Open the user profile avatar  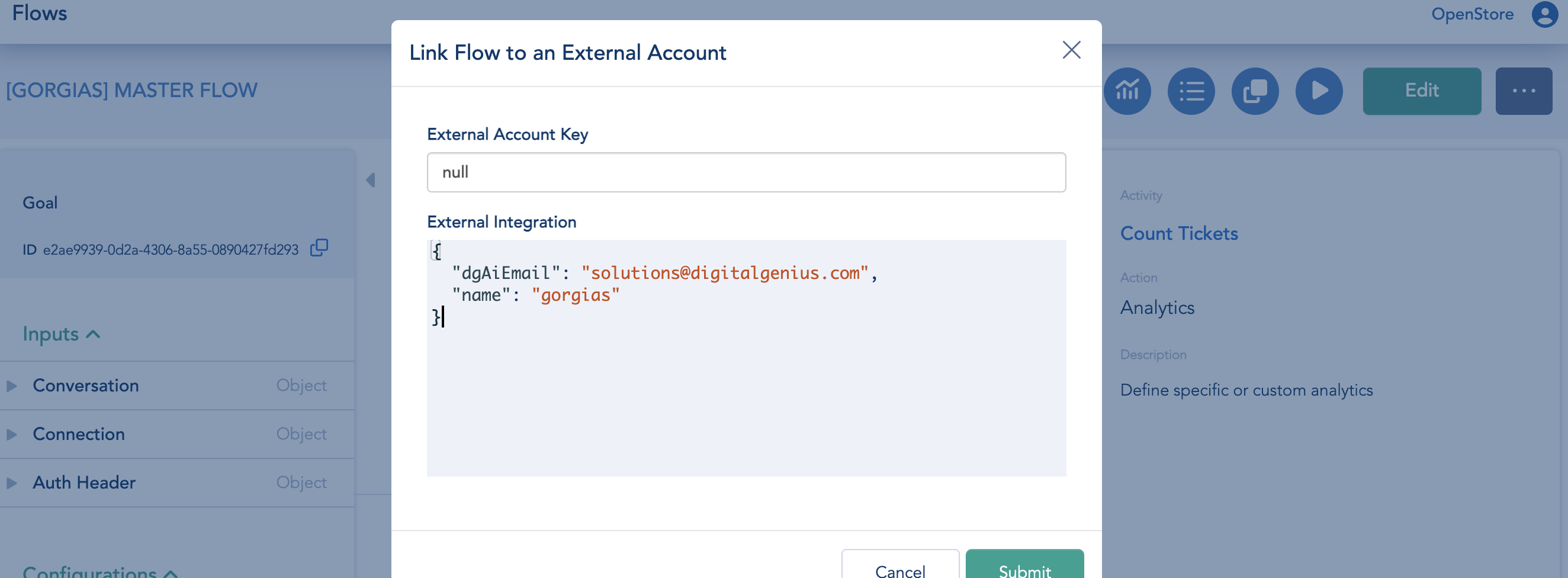point(1545,14)
